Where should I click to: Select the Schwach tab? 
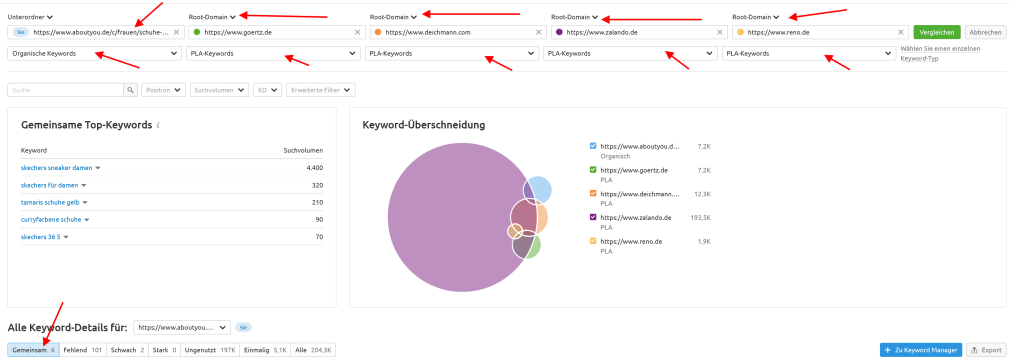point(127,350)
